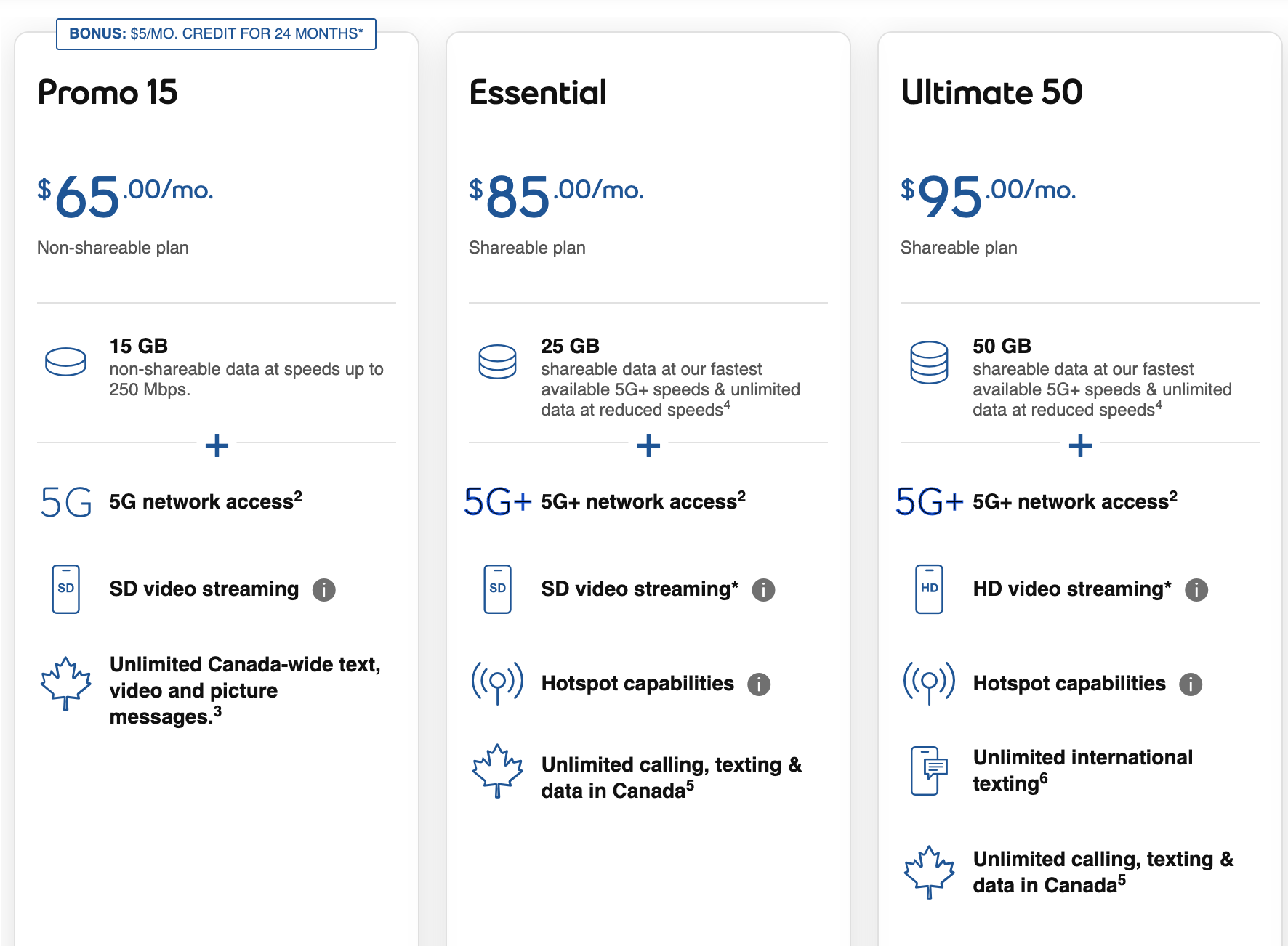Click the international texting phone icon
1288x946 pixels.
(x=929, y=771)
